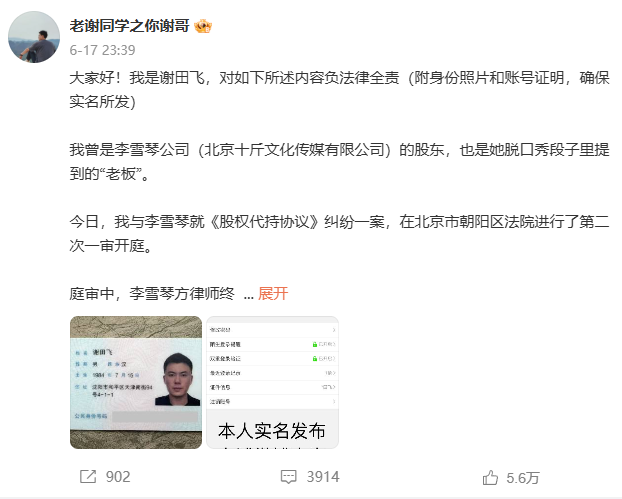Click top row chevron in settings screenshot
This screenshot has width=622, height=499.
(x=334, y=330)
